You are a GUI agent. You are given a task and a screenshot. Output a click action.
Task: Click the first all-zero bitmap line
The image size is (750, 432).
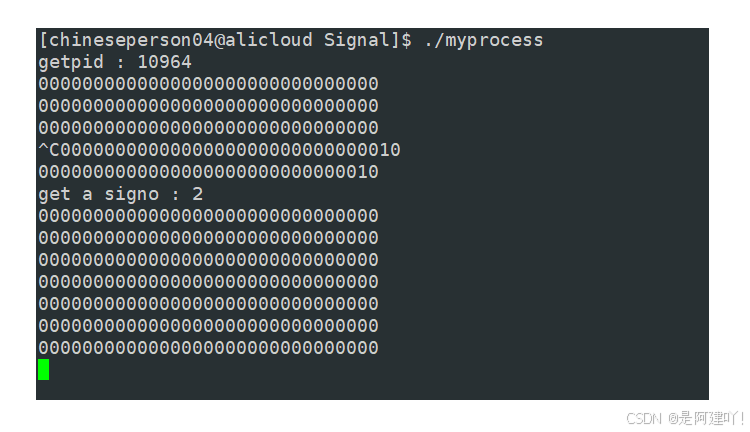tap(209, 84)
